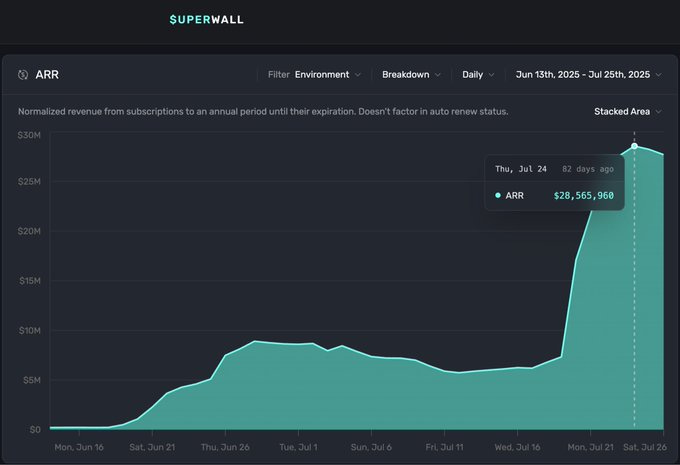680x465 pixels.
Task: Click the Filter label next to Environment
Action: point(278,75)
